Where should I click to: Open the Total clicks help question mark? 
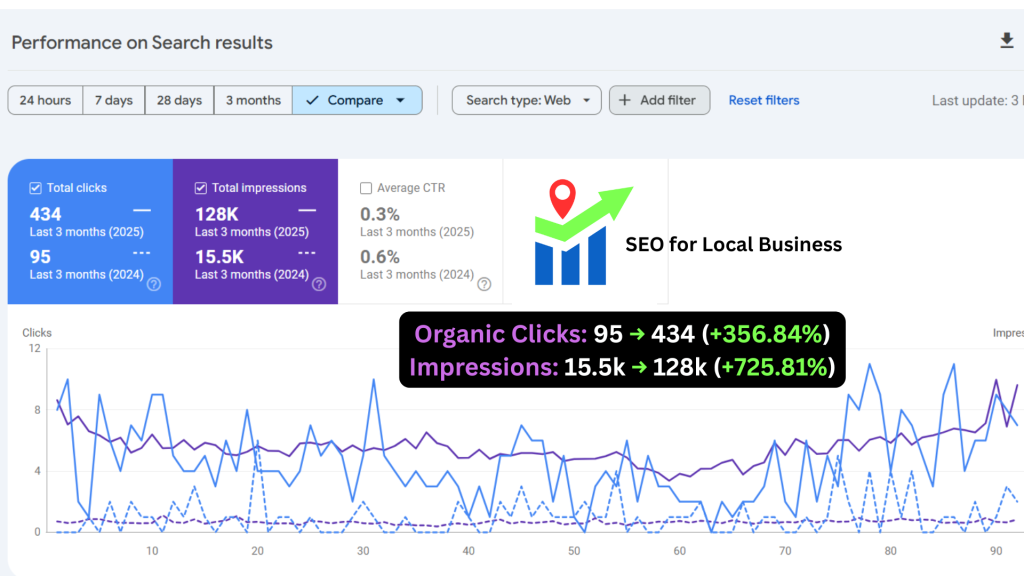point(153,285)
